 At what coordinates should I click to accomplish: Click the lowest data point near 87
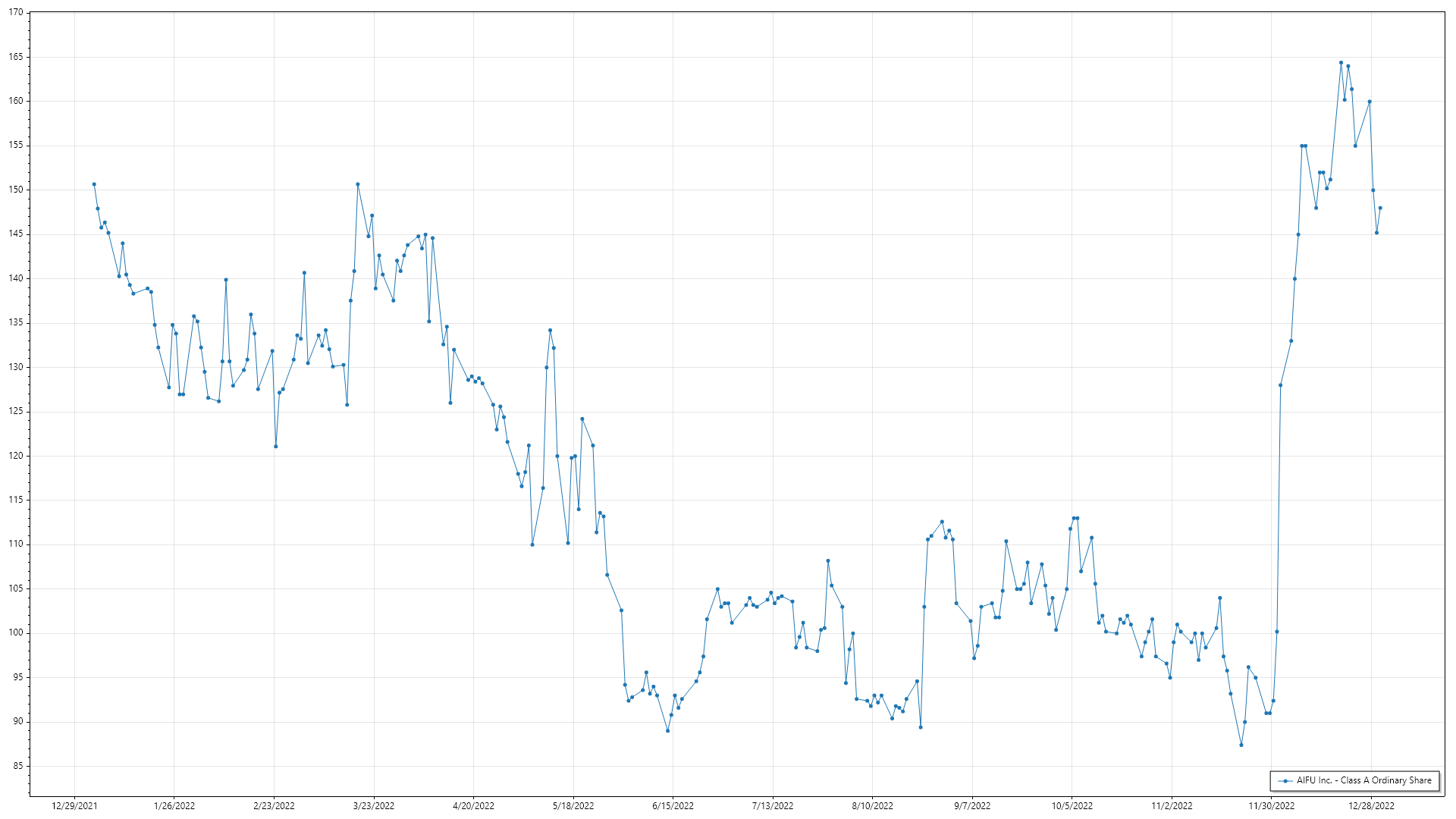[x=1241, y=745]
